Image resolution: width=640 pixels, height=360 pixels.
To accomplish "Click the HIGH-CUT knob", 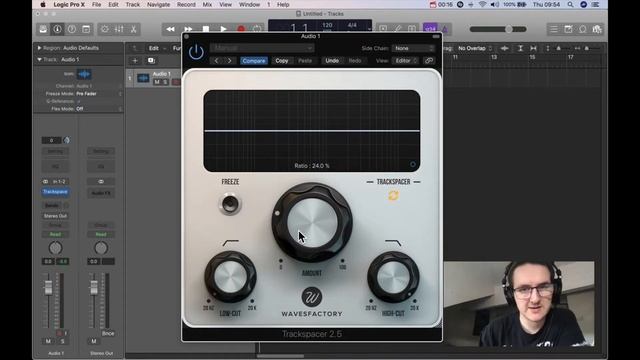I will click(393, 277).
